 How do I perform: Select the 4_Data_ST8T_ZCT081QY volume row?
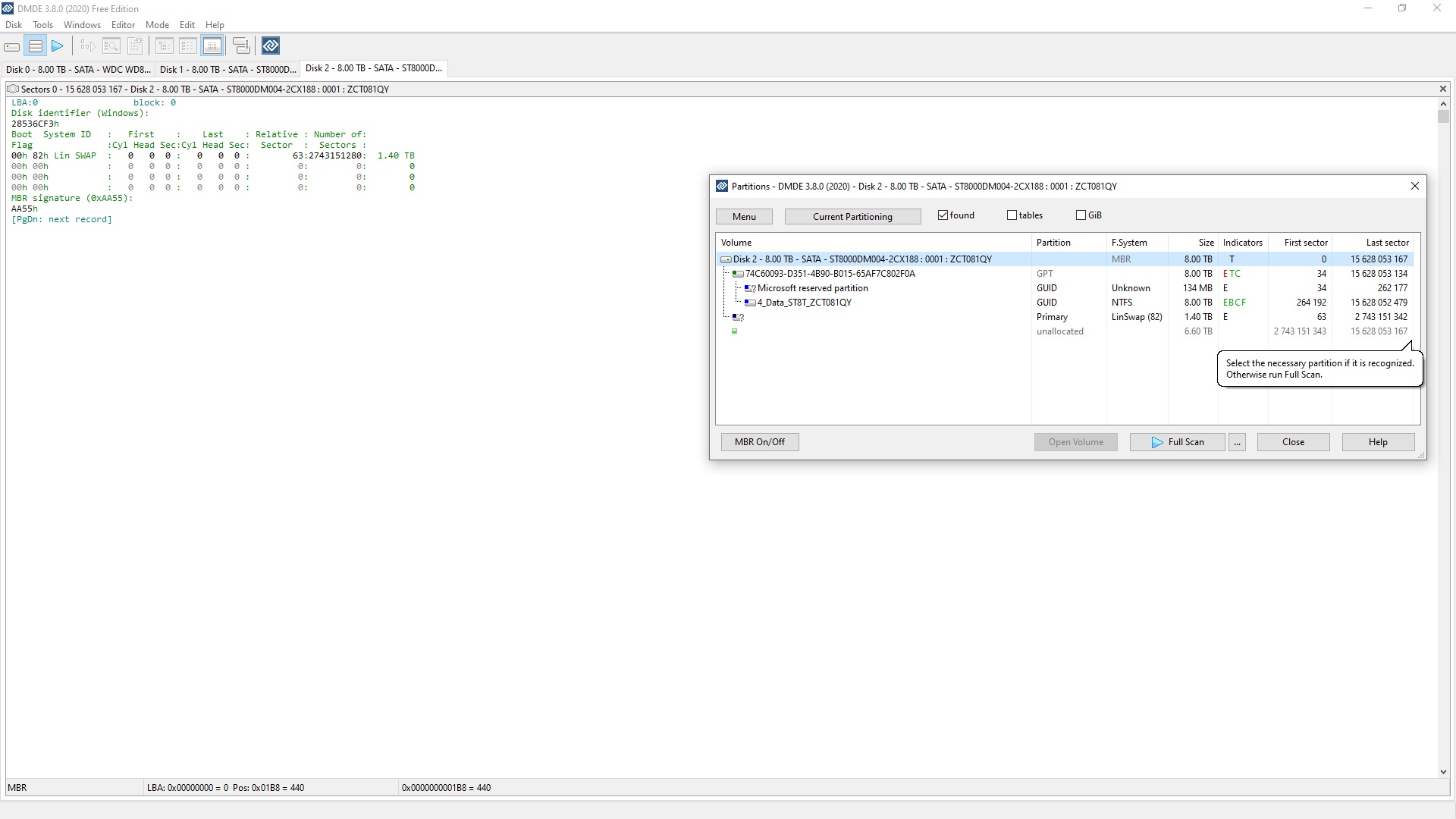coord(1065,303)
